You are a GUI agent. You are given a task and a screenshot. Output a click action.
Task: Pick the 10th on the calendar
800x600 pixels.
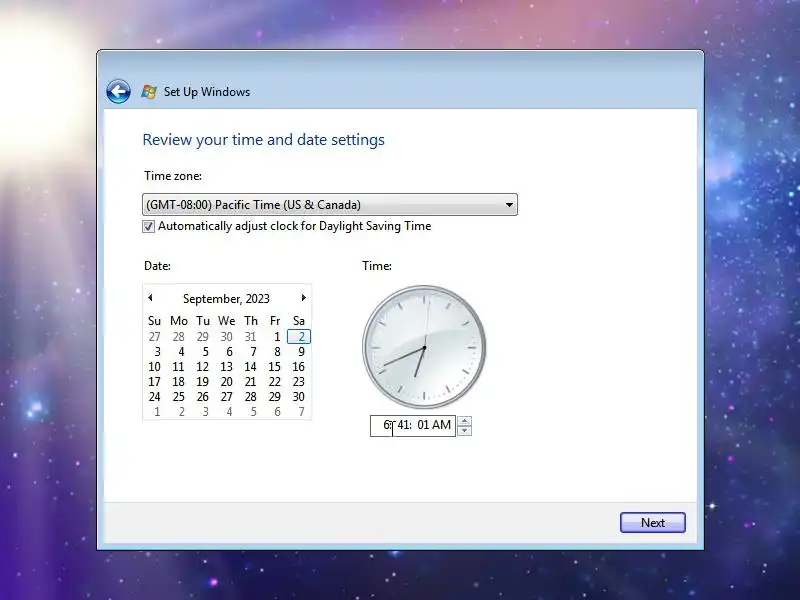click(x=154, y=367)
